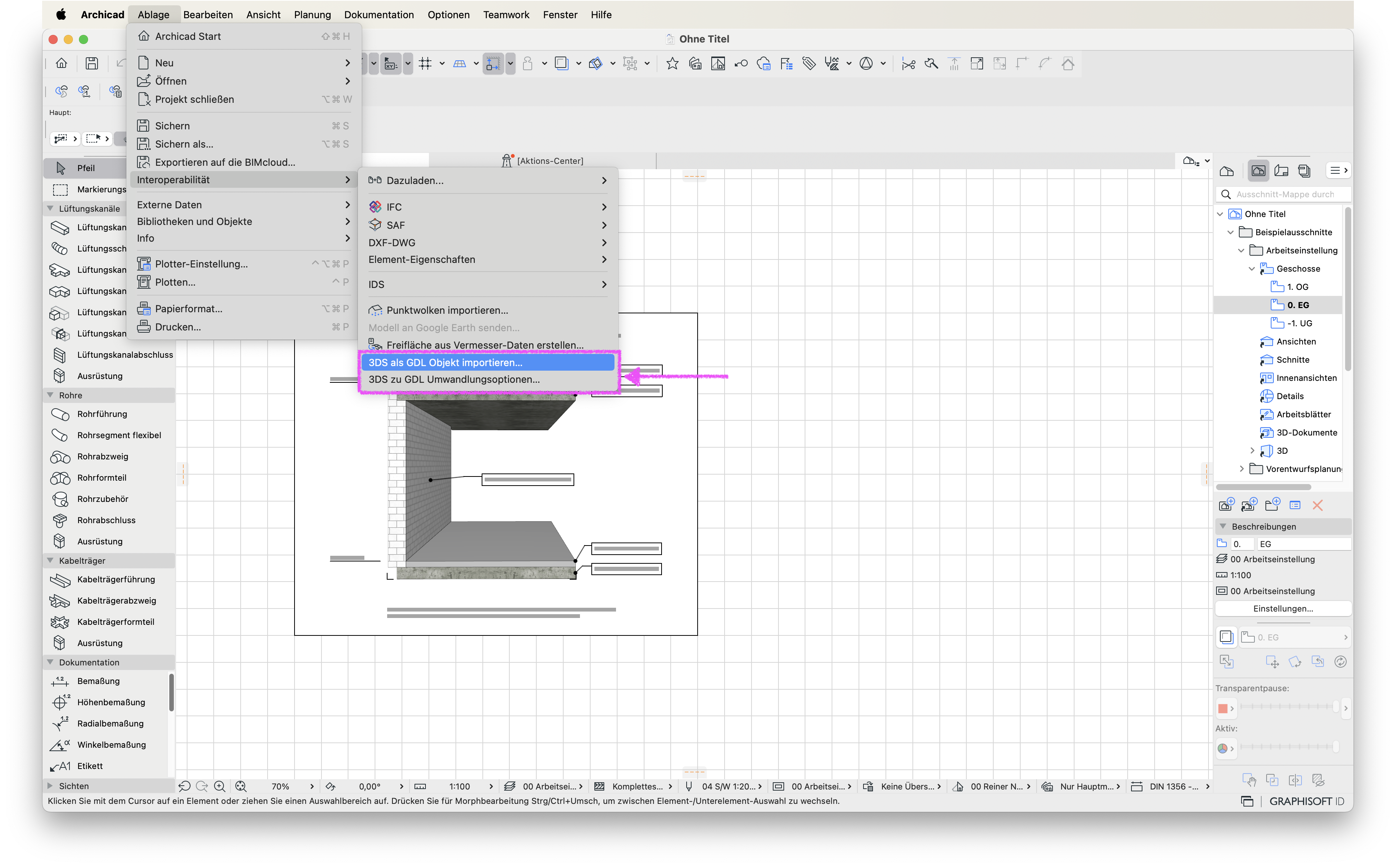Choose 3DS als GDL Objekt importieren
Screen dimensions: 1396x868
pos(488,362)
